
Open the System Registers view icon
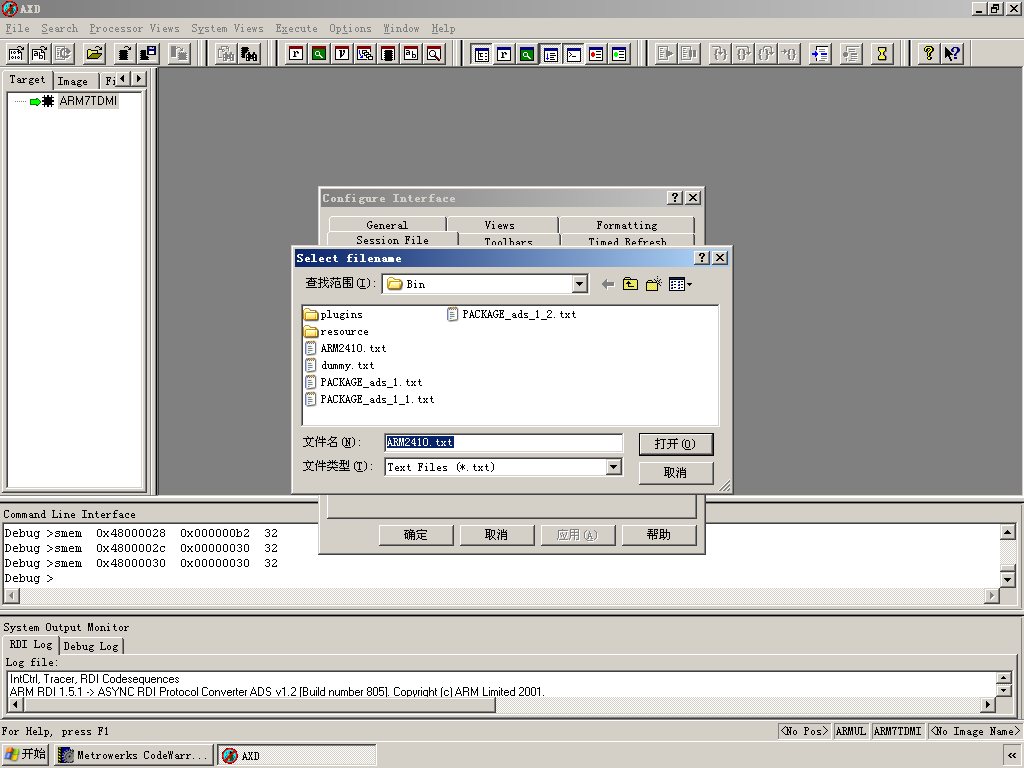point(504,54)
